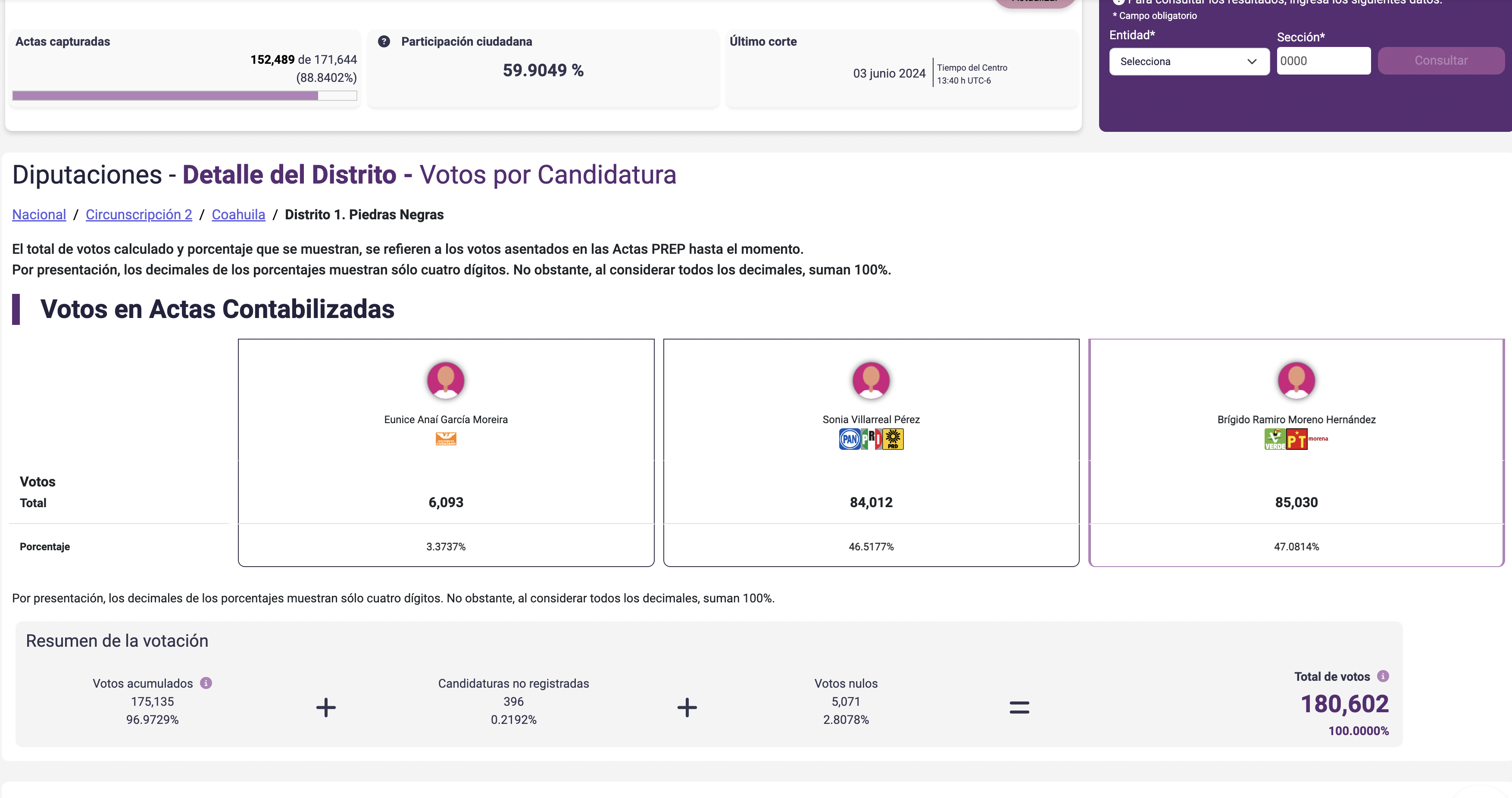Click the PT party logo
The image size is (1512, 798).
(1296, 439)
